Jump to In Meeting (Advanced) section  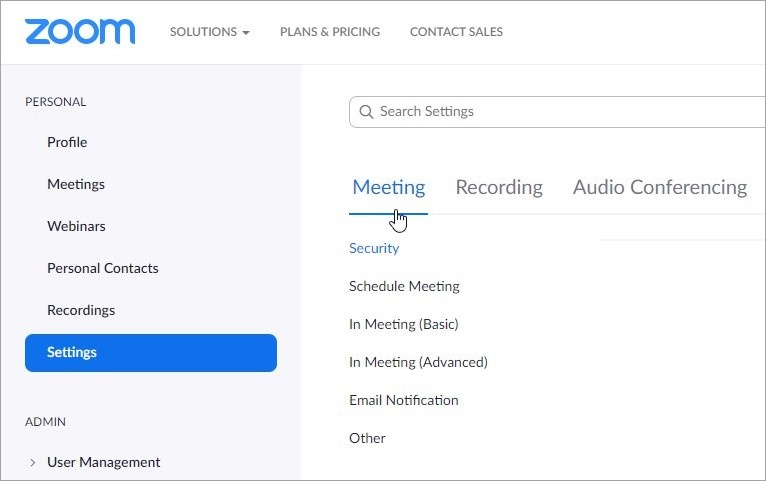[x=418, y=362]
